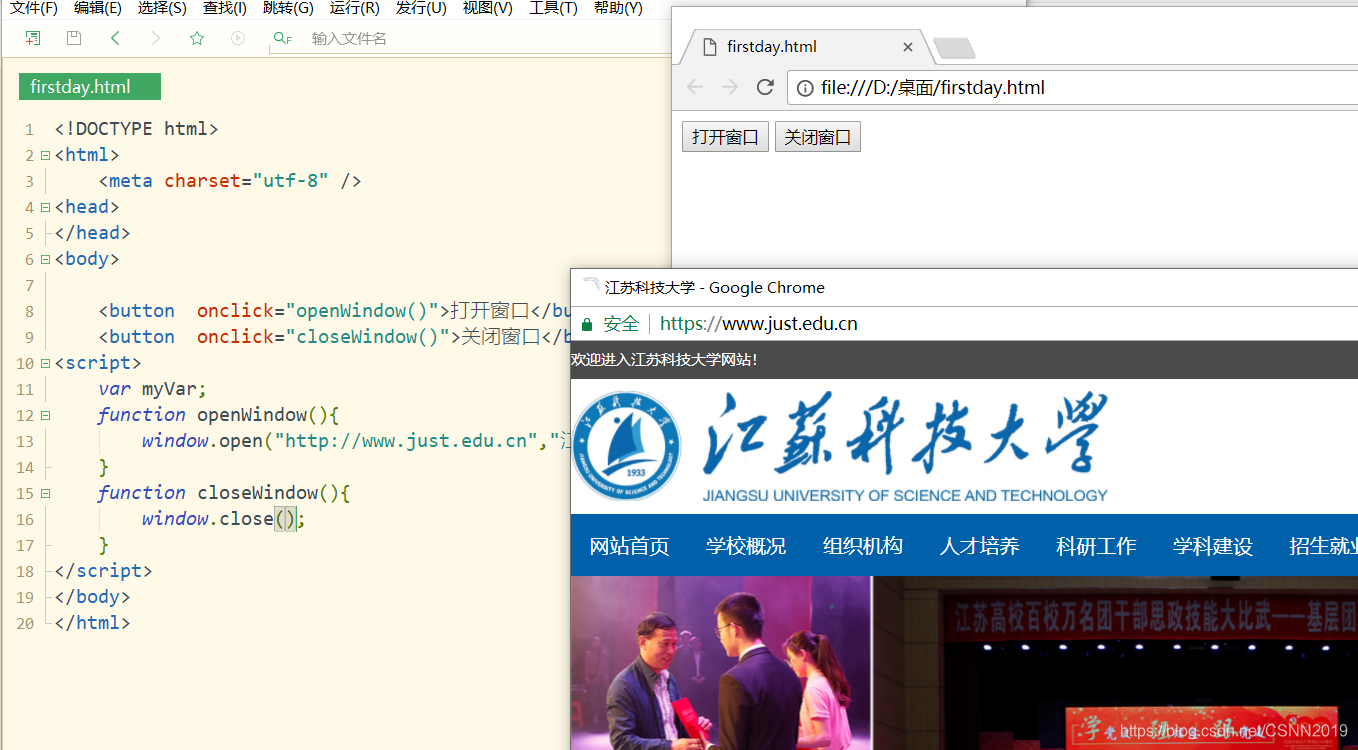This screenshot has height=750, width=1358.
Task: Collapse the html tag fold at line 2
Action: tap(45, 155)
